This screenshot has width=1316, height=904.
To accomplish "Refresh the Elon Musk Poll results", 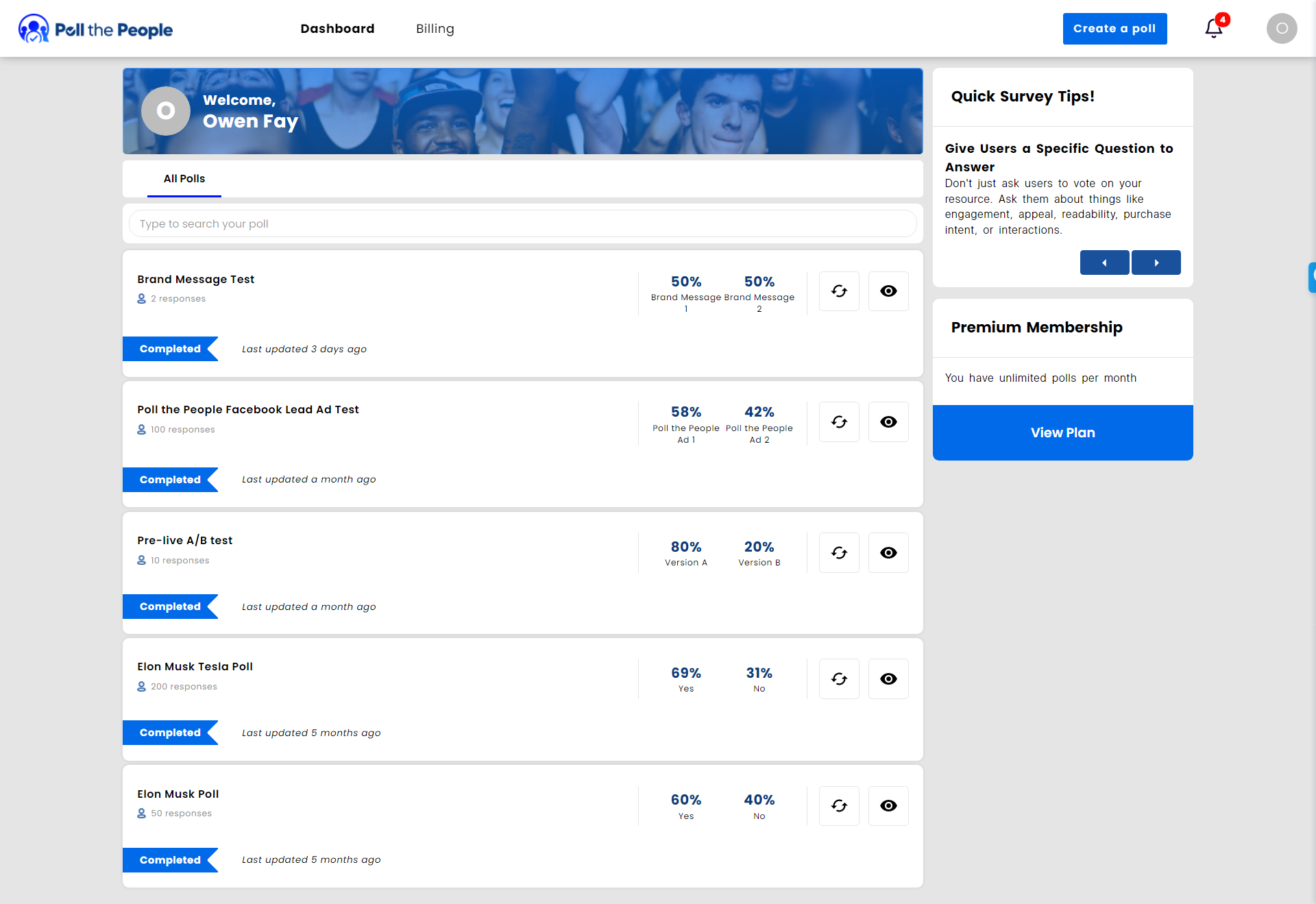I will tap(839, 805).
